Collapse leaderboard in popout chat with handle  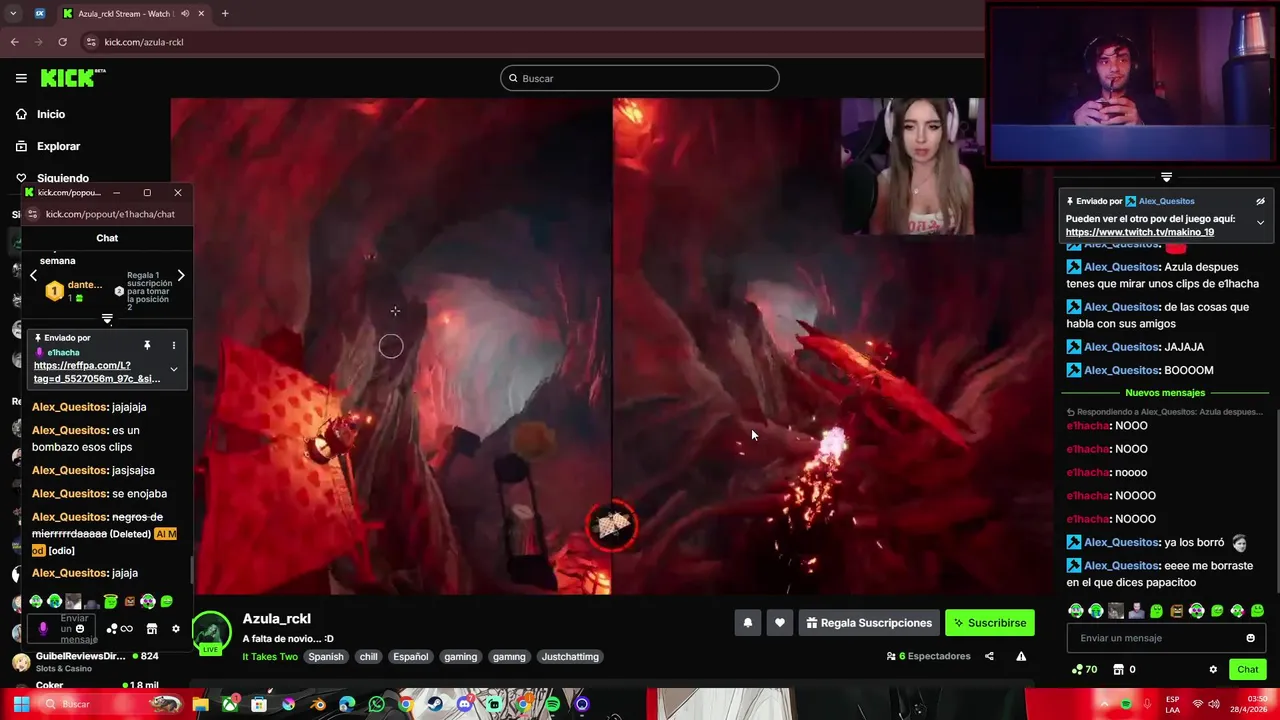107,319
